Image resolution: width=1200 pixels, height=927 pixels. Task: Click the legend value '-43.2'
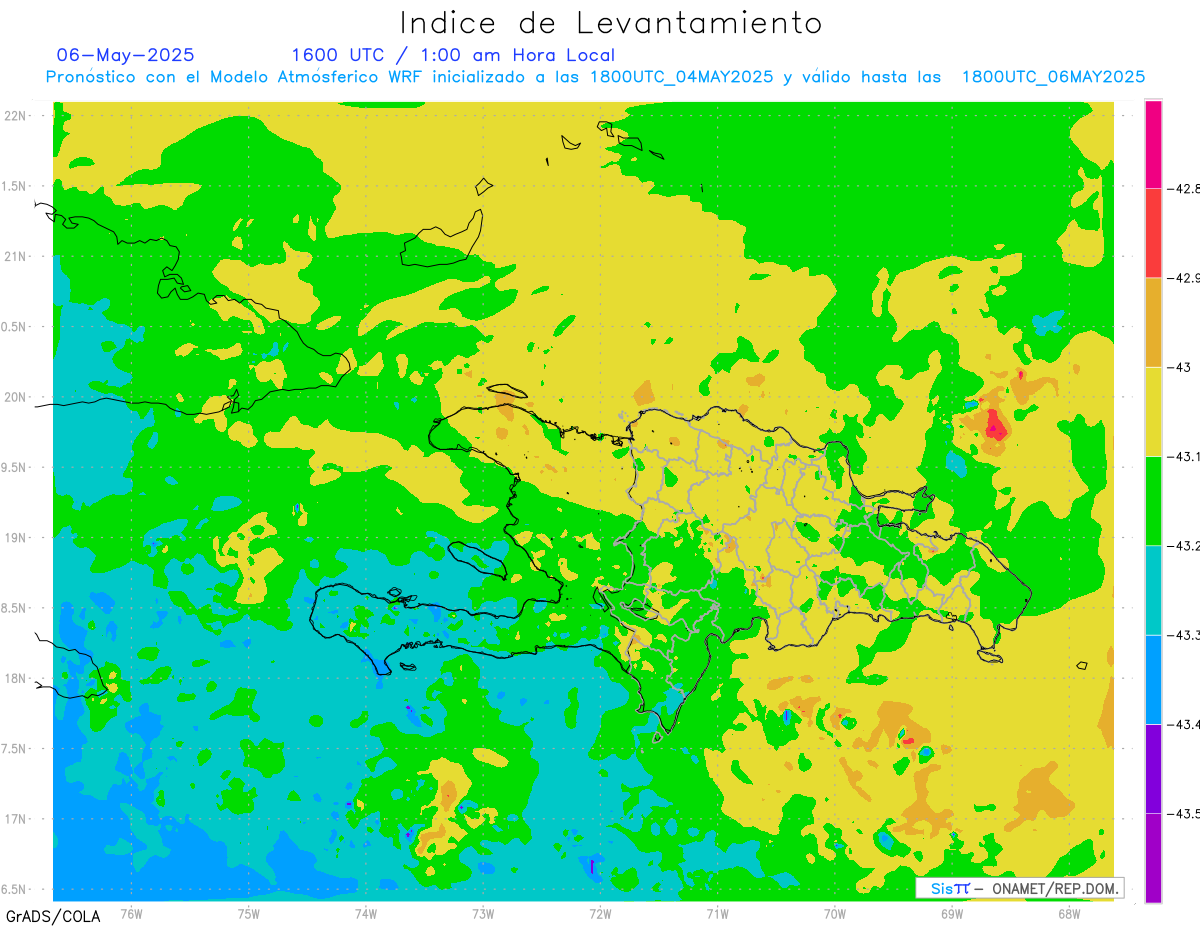(x=1183, y=545)
